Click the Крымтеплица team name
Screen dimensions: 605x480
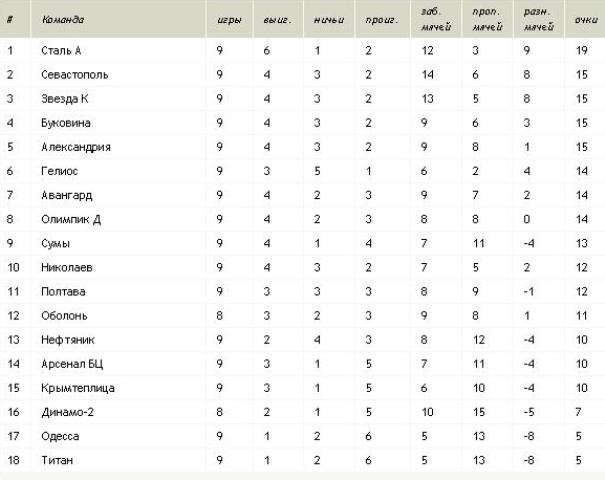pyautogui.click(x=78, y=388)
